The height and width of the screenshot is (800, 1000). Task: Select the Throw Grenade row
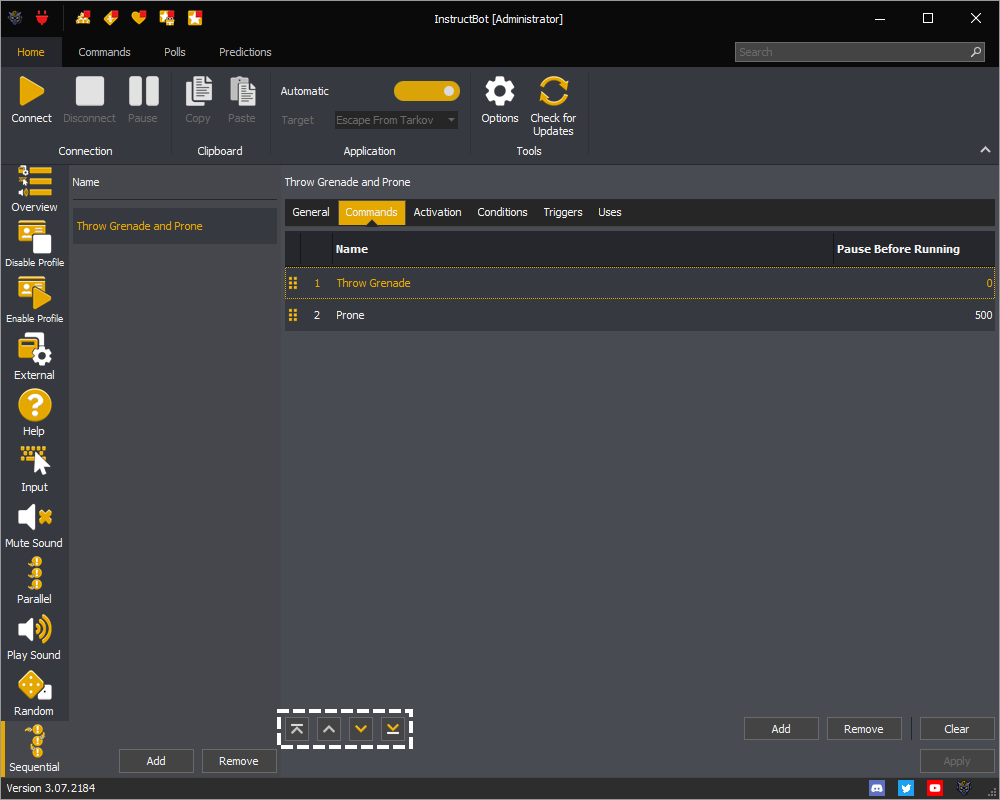[x=640, y=283]
